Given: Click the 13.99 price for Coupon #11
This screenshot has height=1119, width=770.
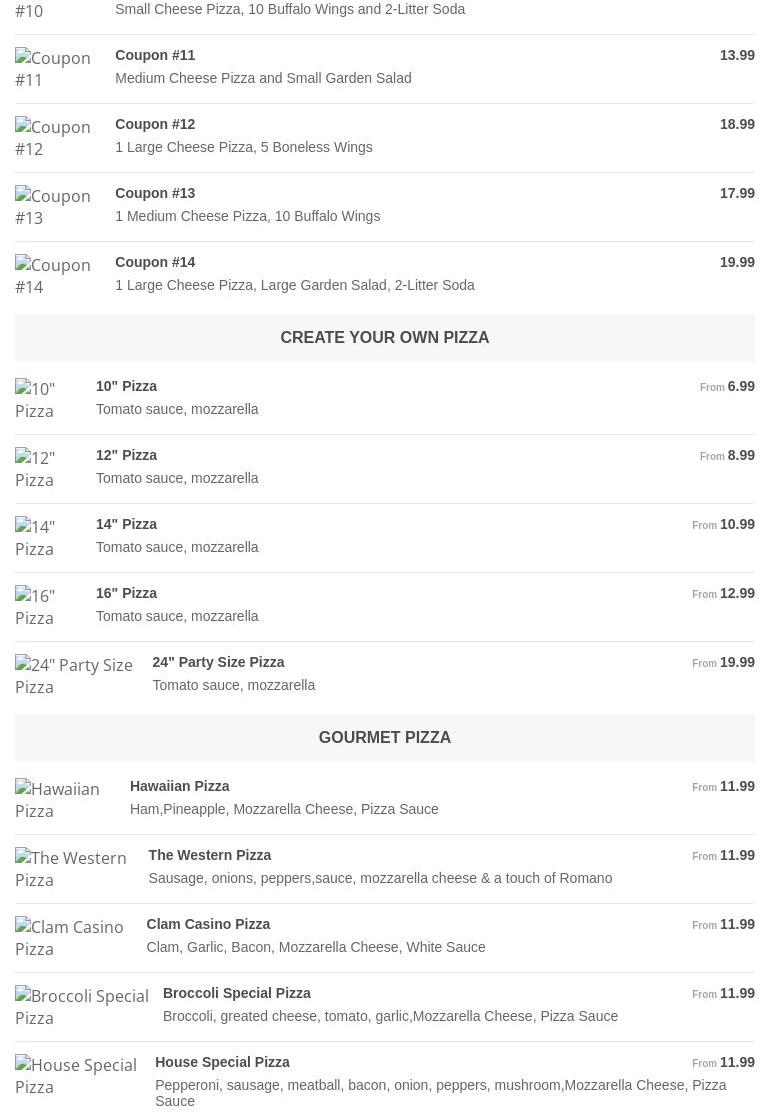Looking at the screenshot, I should [x=737, y=55].
